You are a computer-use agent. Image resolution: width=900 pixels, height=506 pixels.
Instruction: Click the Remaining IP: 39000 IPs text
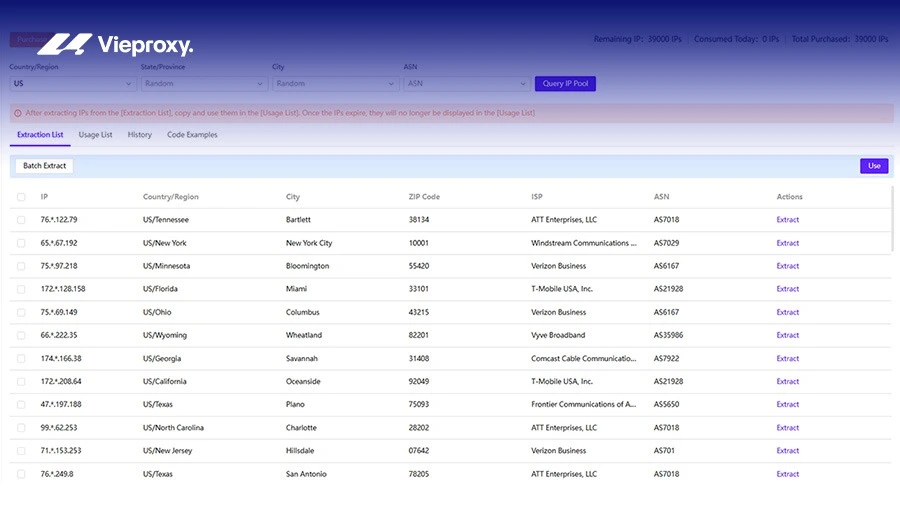(x=638, y=39)
